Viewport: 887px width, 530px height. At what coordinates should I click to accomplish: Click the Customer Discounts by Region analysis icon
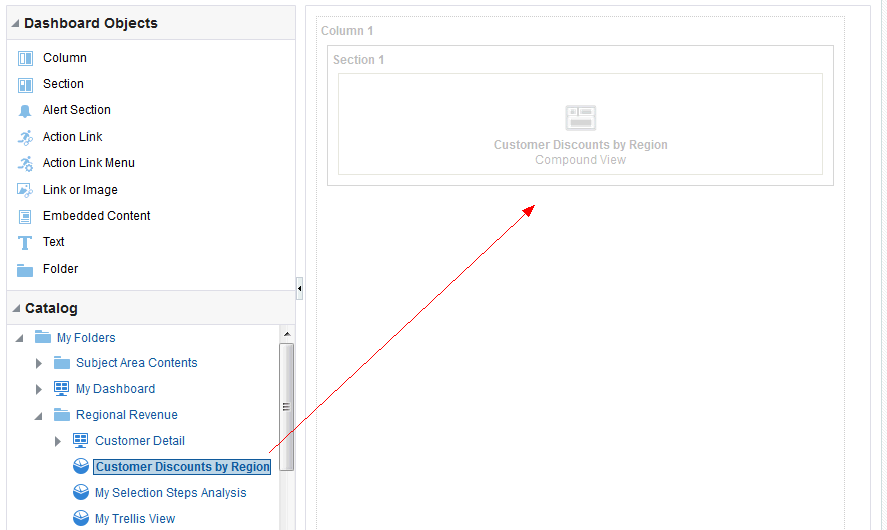[81, 466]
